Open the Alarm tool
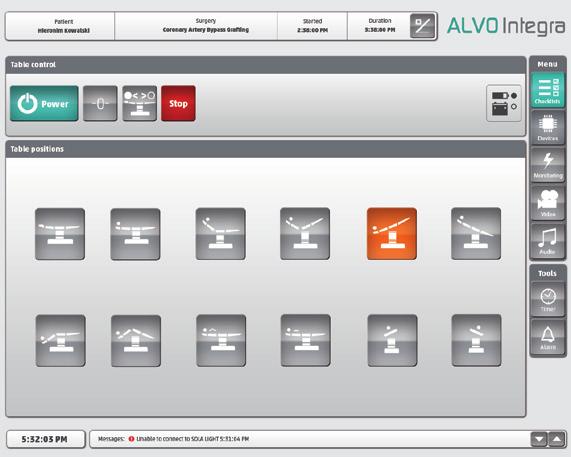 (x=547, y=336)
